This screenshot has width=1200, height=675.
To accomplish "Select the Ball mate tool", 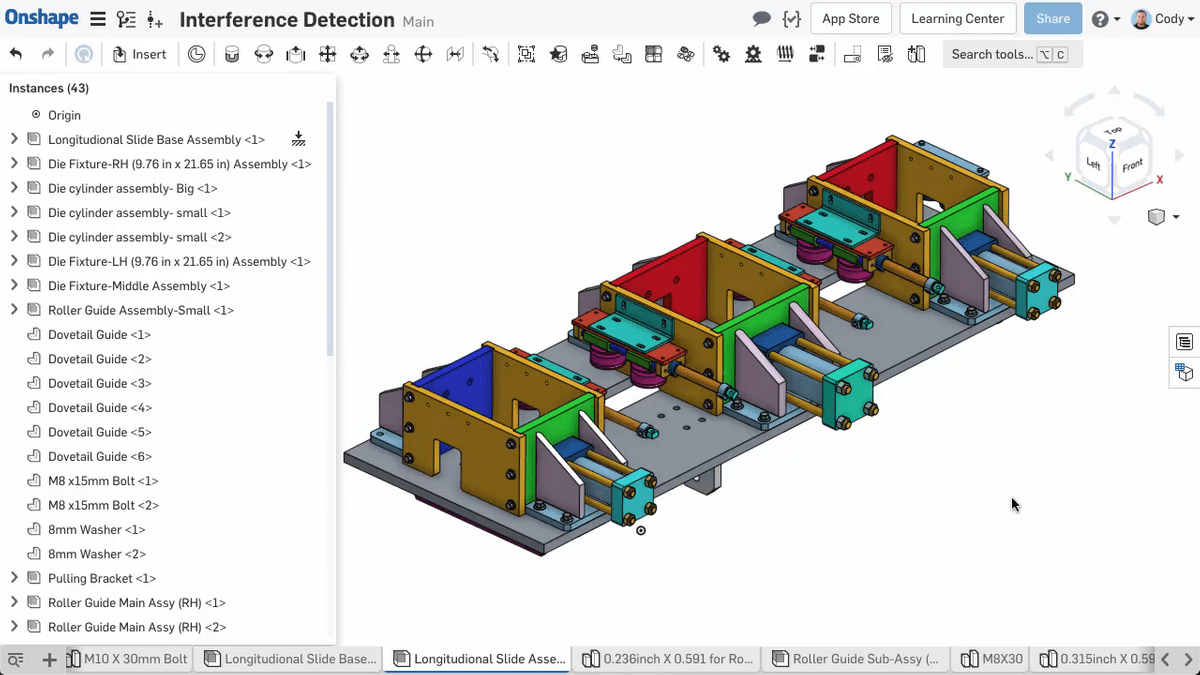I will [423, 54].
